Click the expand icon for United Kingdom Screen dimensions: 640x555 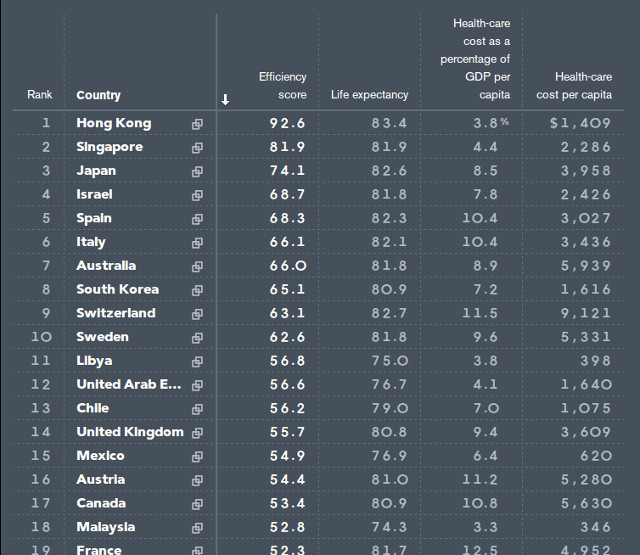[197, 433]
